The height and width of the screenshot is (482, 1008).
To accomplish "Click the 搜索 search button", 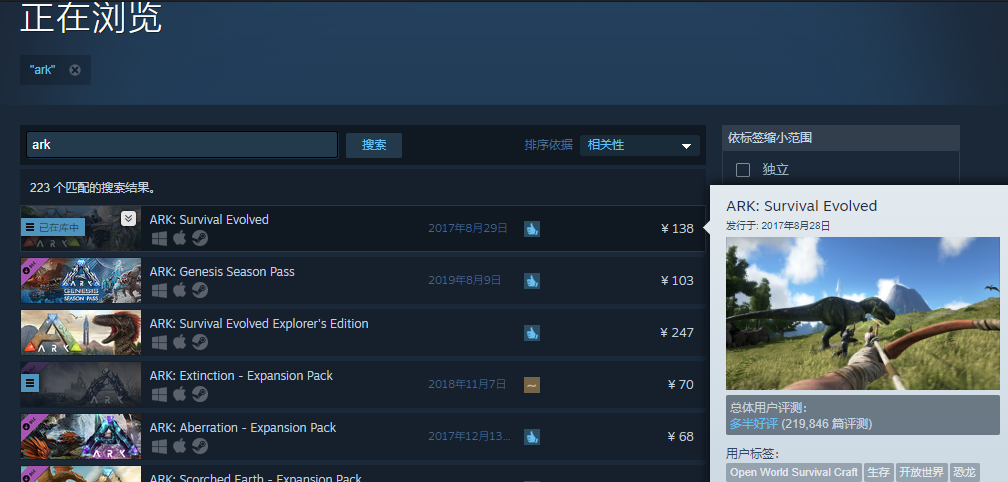I will pos(374,145).
